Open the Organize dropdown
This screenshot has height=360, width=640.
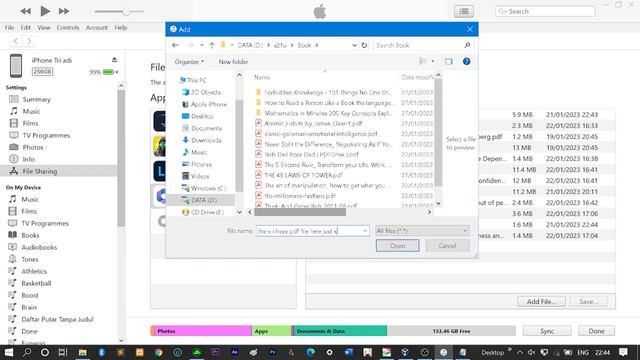189,62
